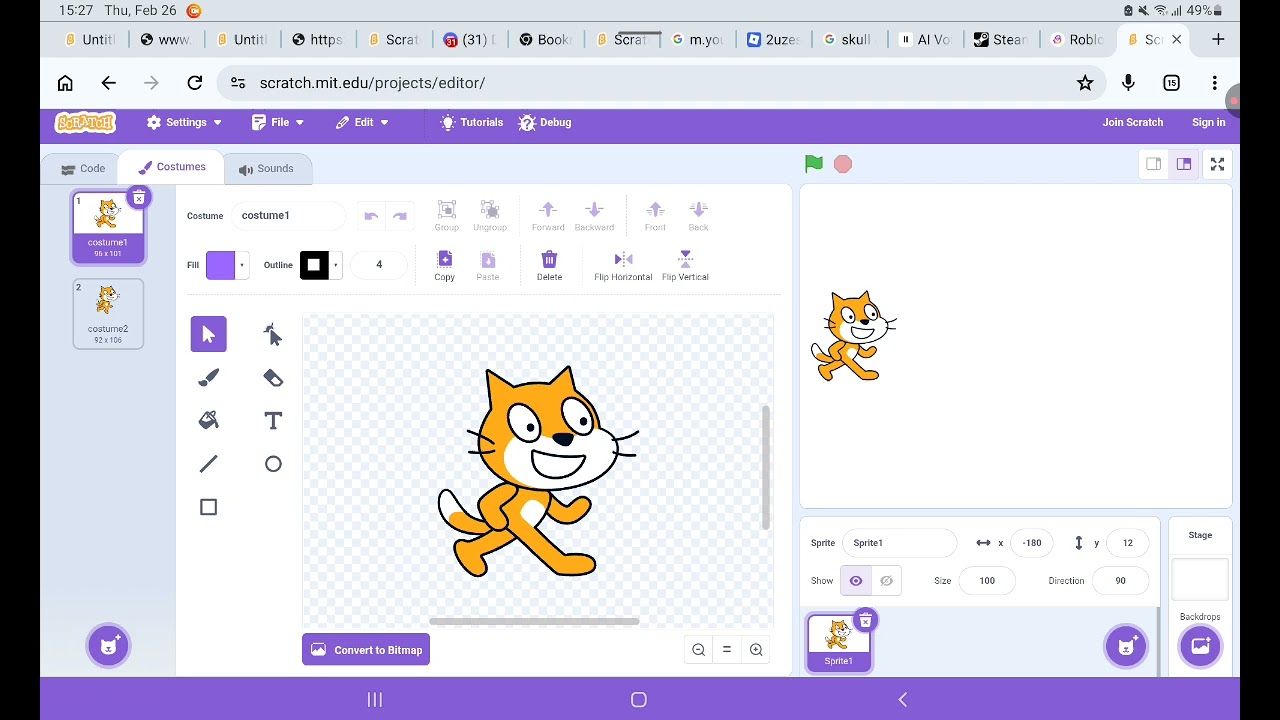The height and width of the screenshot is (720, 1280).
Task: Select the Fill bucket tool
Action: (x=208, y=421)
